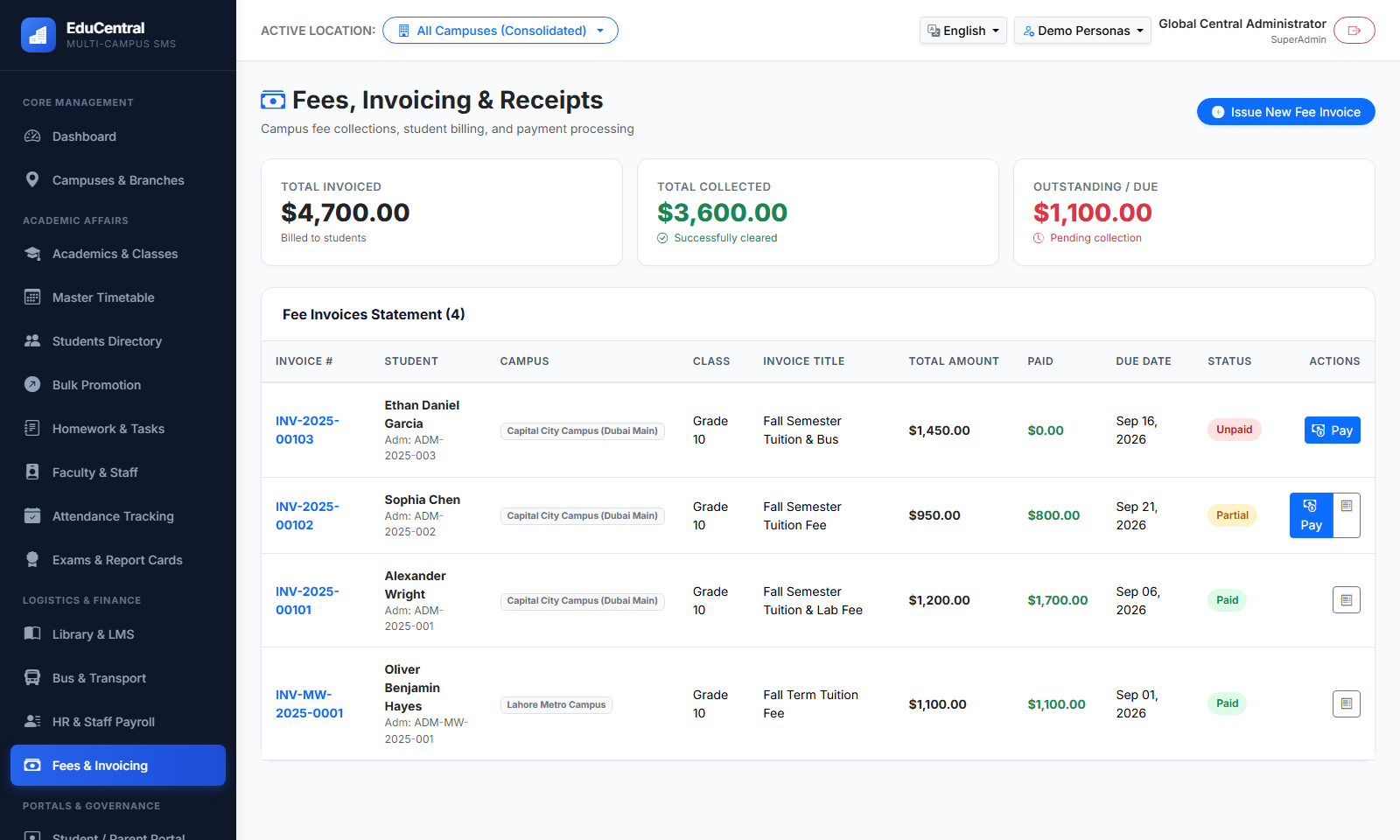This screenshot has height=840, width=1400.
Task: Click the EduCentral logo icon
Action: [x=38, y=35]
